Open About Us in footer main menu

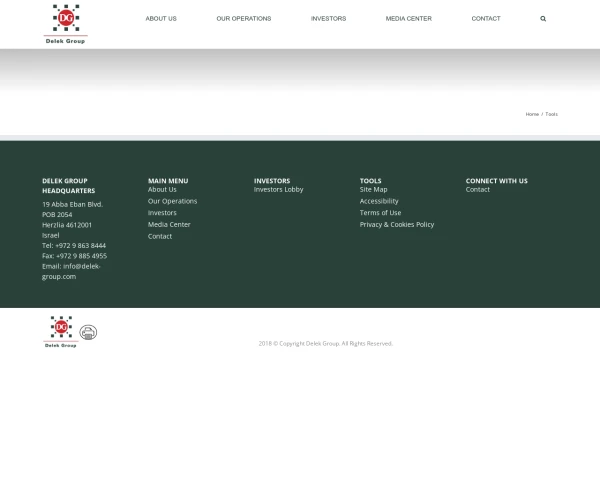[x=162, y=189]
